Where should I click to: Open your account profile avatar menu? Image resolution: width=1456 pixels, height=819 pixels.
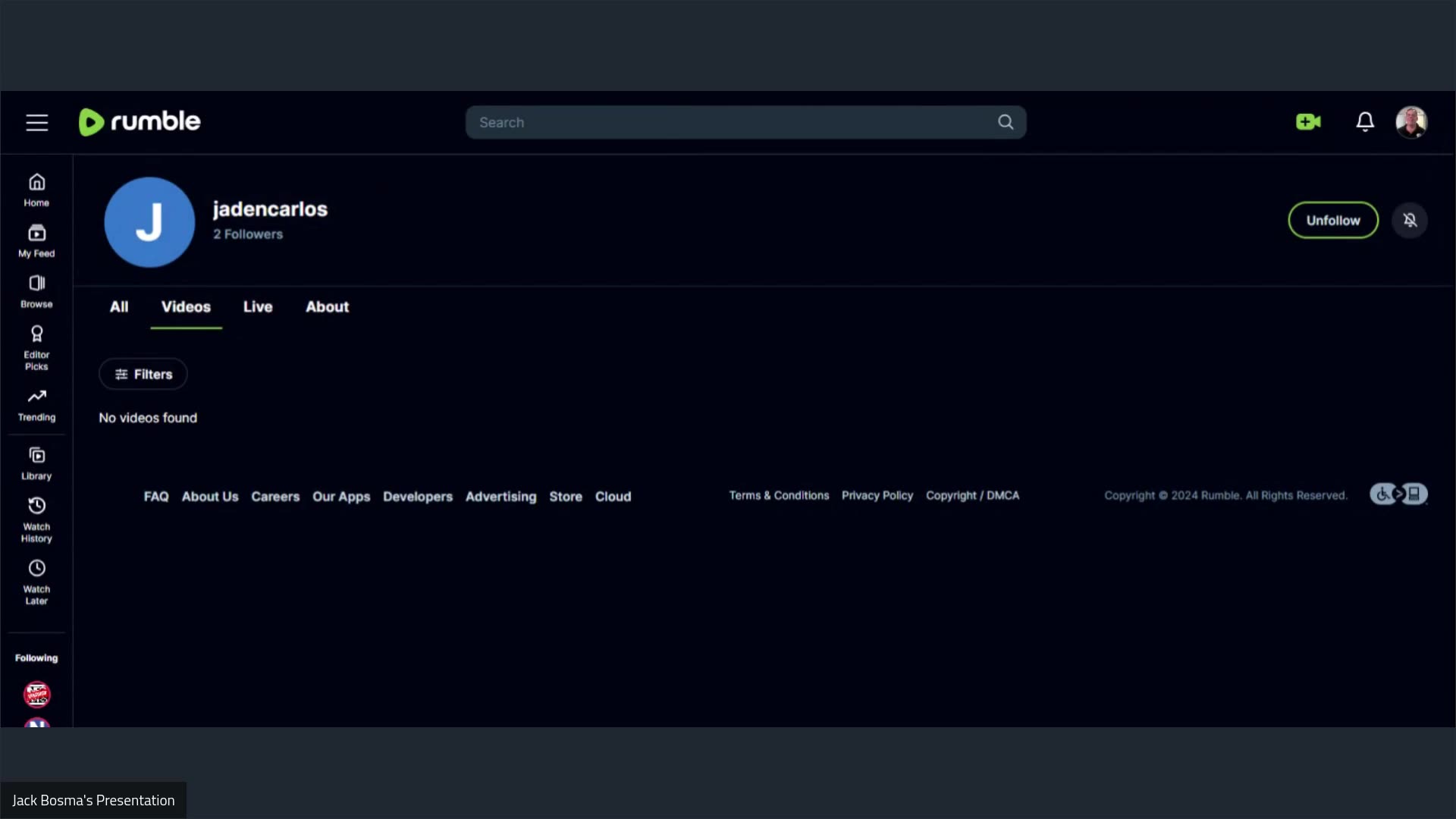pos(1411,121)
